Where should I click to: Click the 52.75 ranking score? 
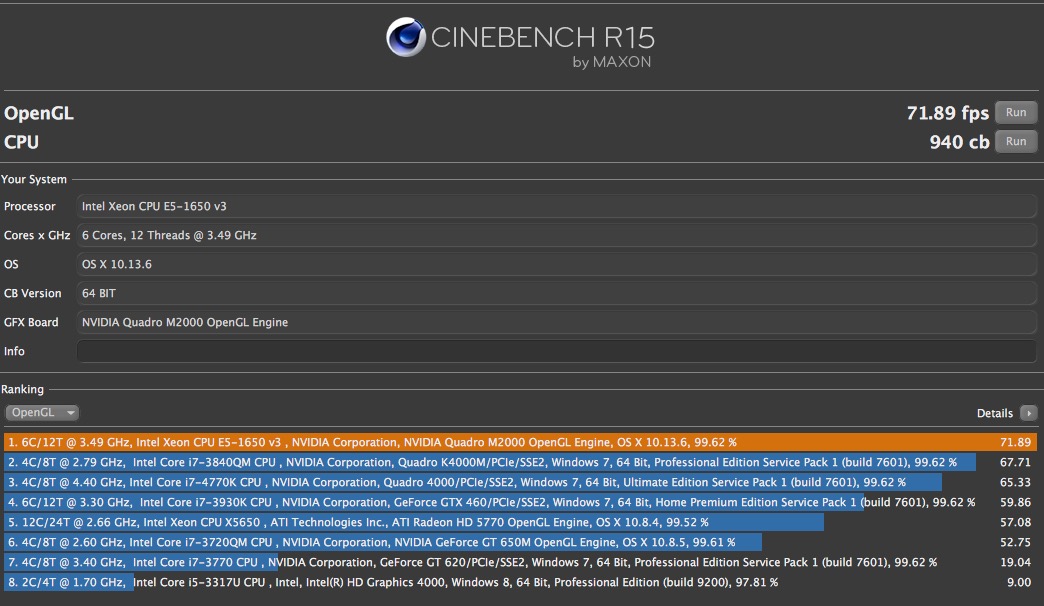(x=1015, y=542)
